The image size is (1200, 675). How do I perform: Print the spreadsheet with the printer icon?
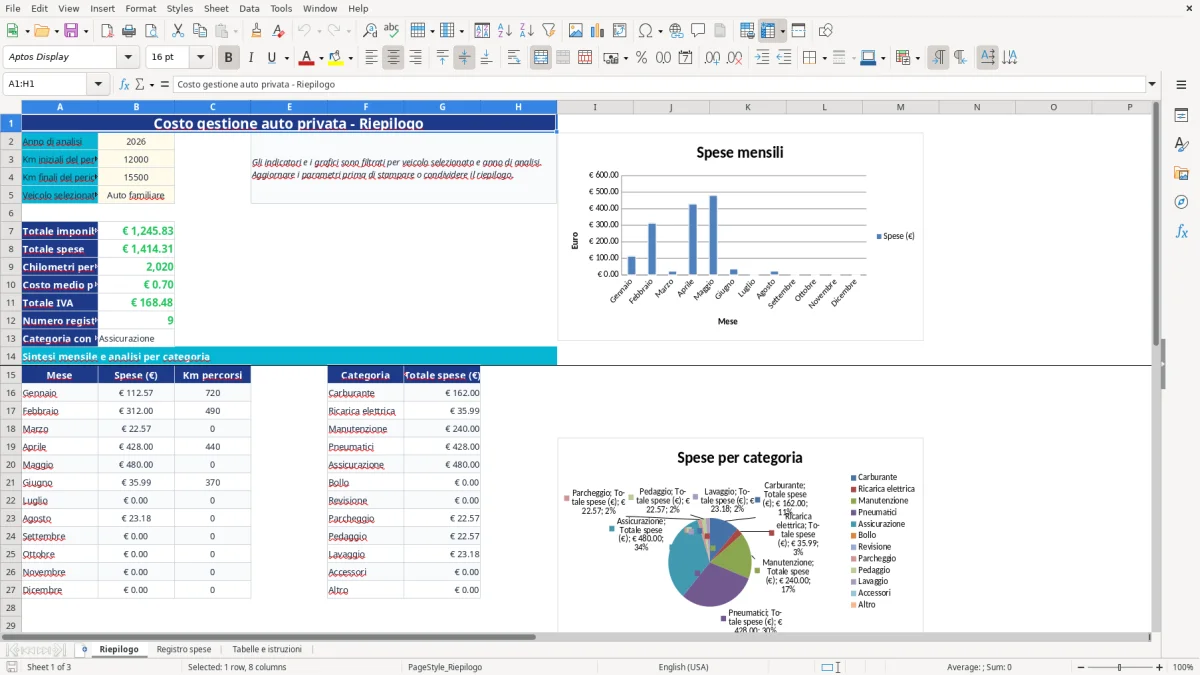(129, 31)
